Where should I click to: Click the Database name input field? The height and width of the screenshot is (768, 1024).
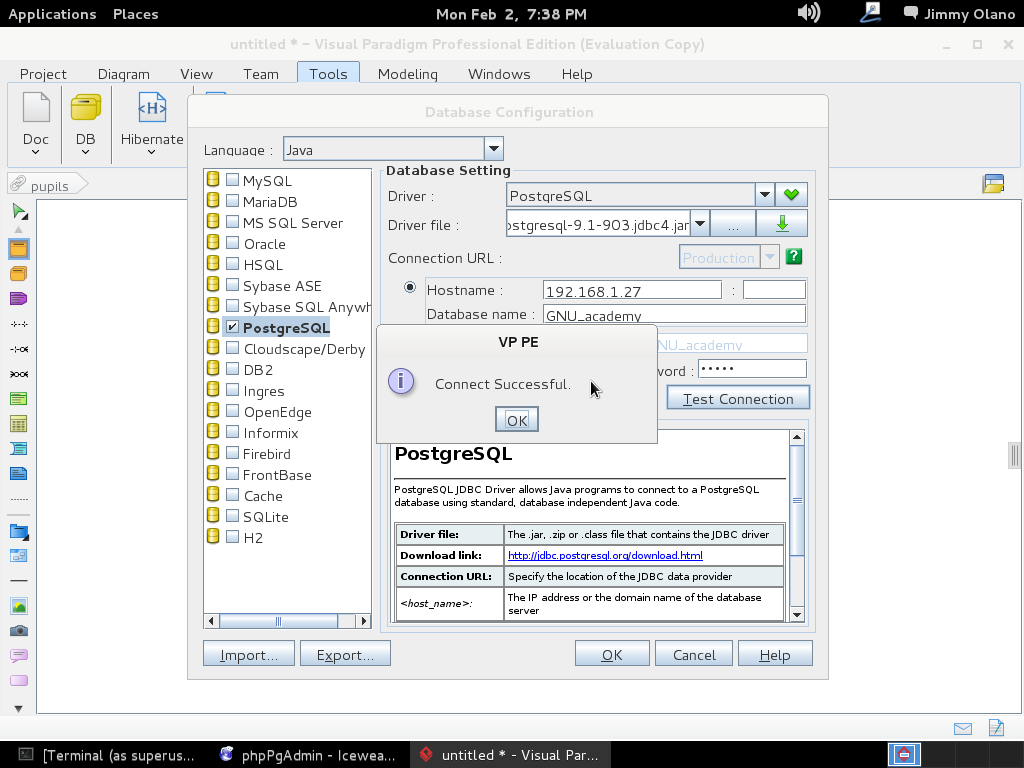click(x=674, y=315)
